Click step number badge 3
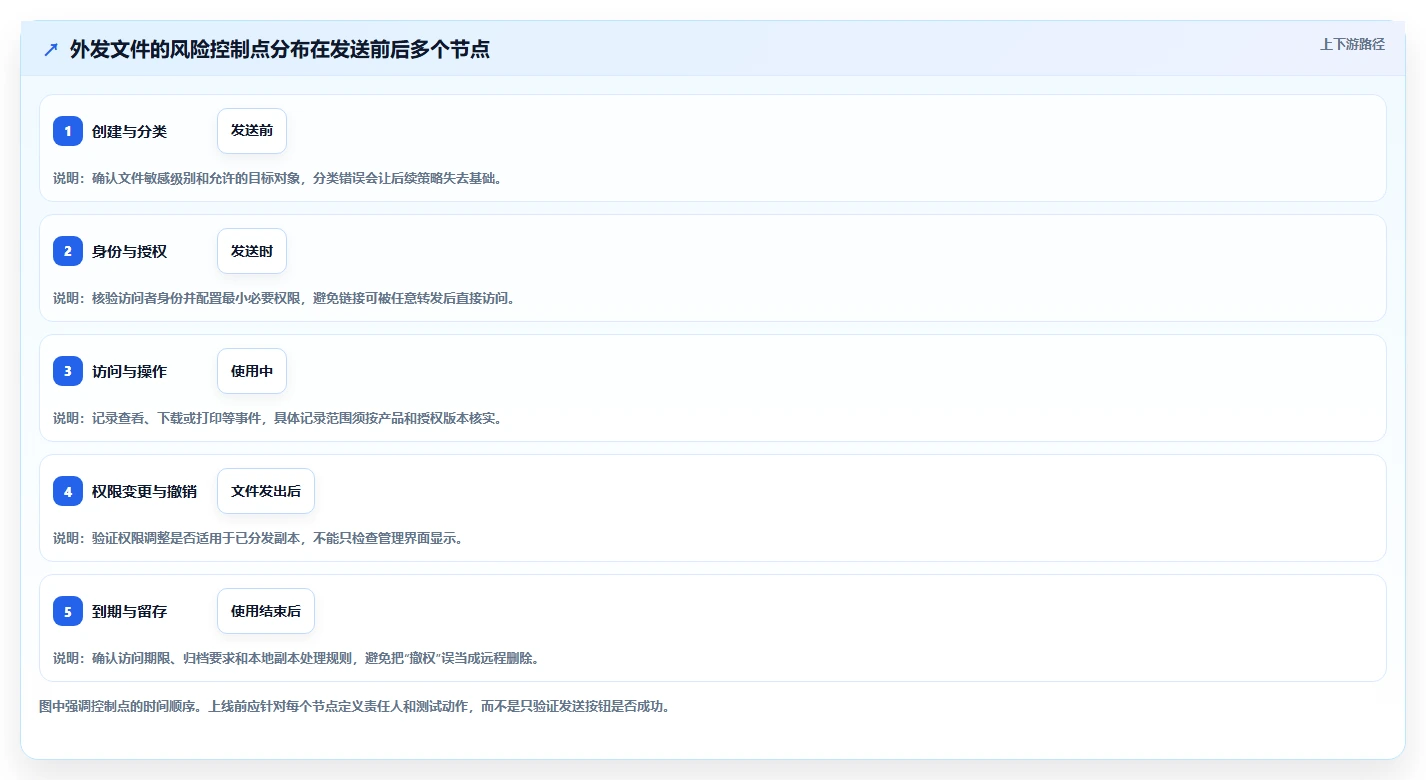Image resolution: width=1426 pixels, height=780 pixels. coord(68,371)
